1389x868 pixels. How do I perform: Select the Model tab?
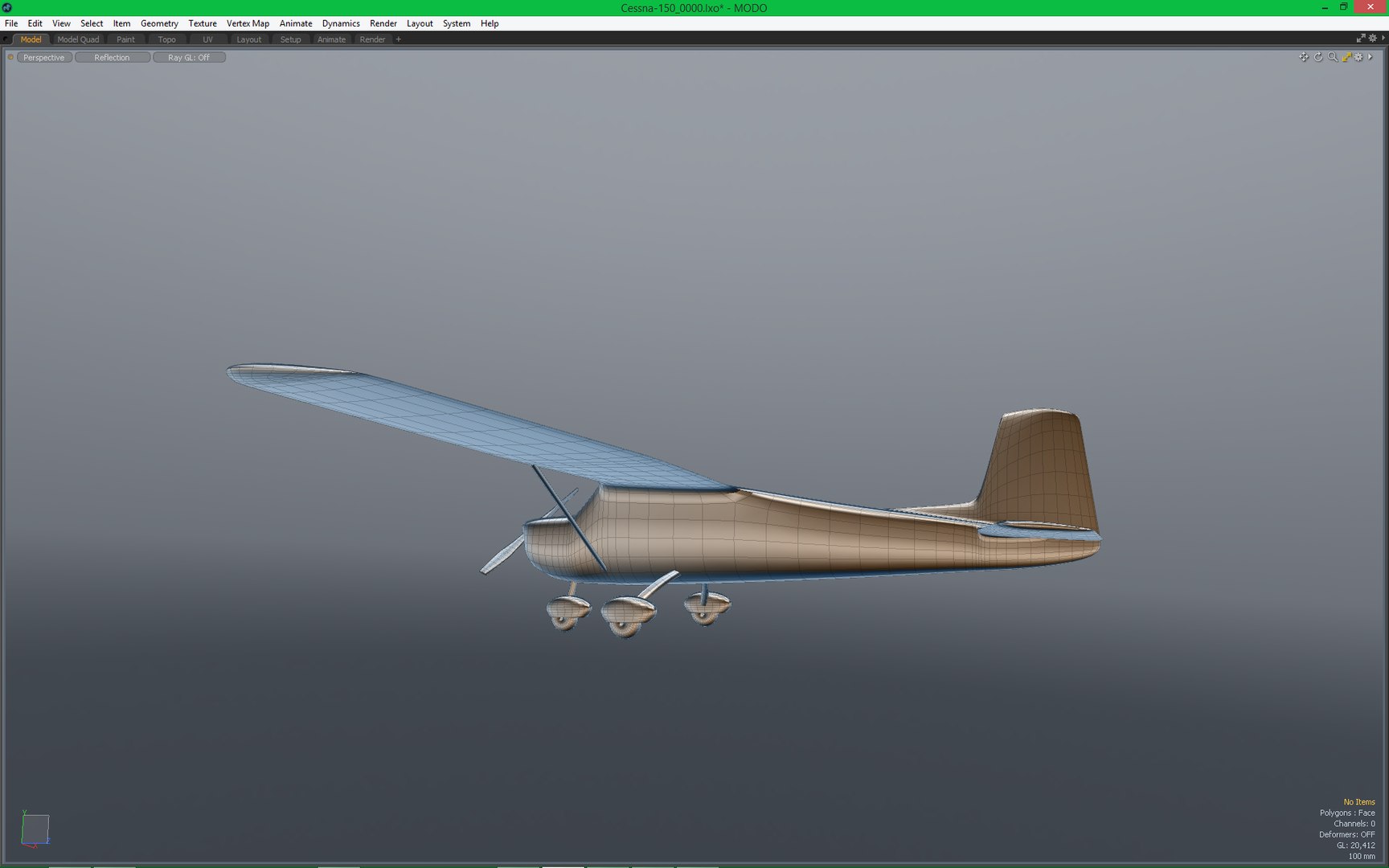point(31,39)
